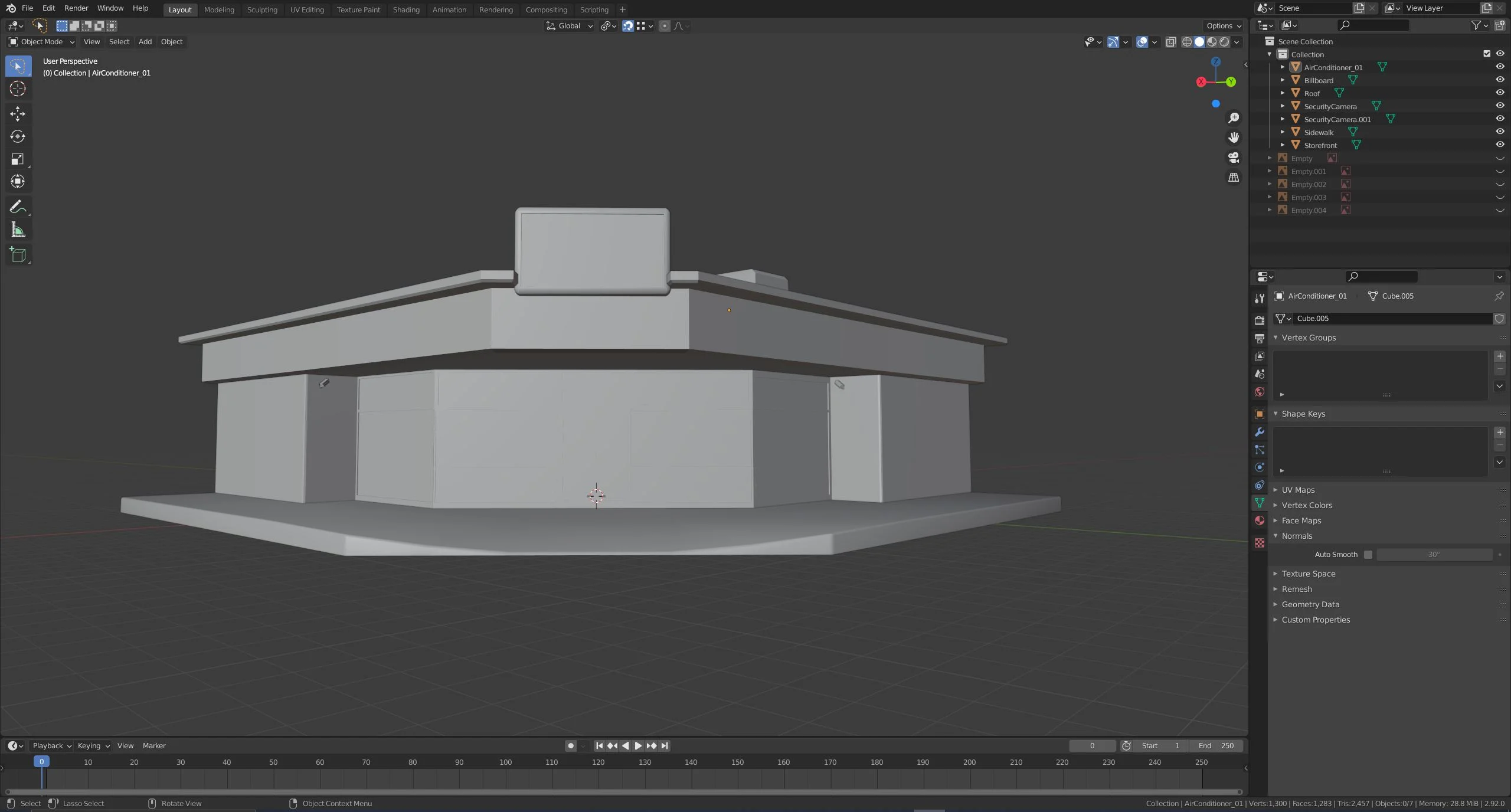Expand Storefront in outliner
Image resolution: width=1511 pixels, height=812 pixels.
1283,145
